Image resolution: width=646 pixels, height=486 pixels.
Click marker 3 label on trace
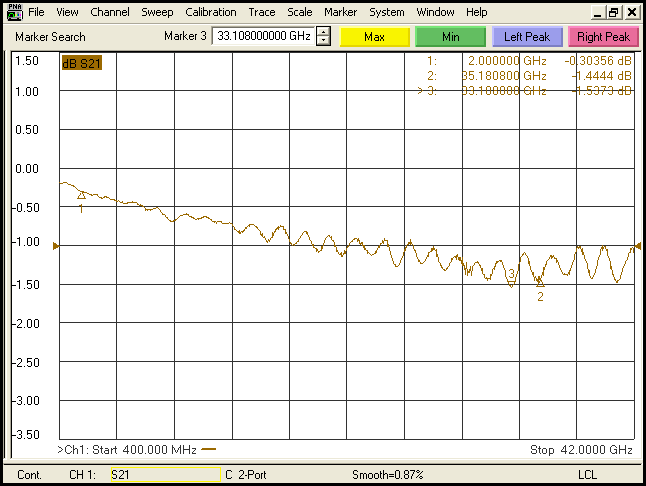tap(511, 274)
